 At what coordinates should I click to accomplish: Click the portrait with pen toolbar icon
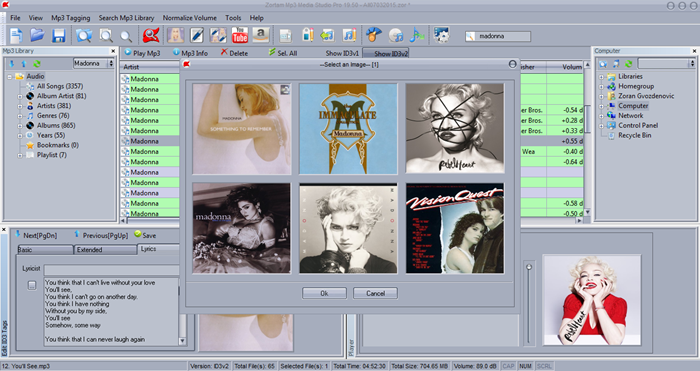tap(218, 35)
